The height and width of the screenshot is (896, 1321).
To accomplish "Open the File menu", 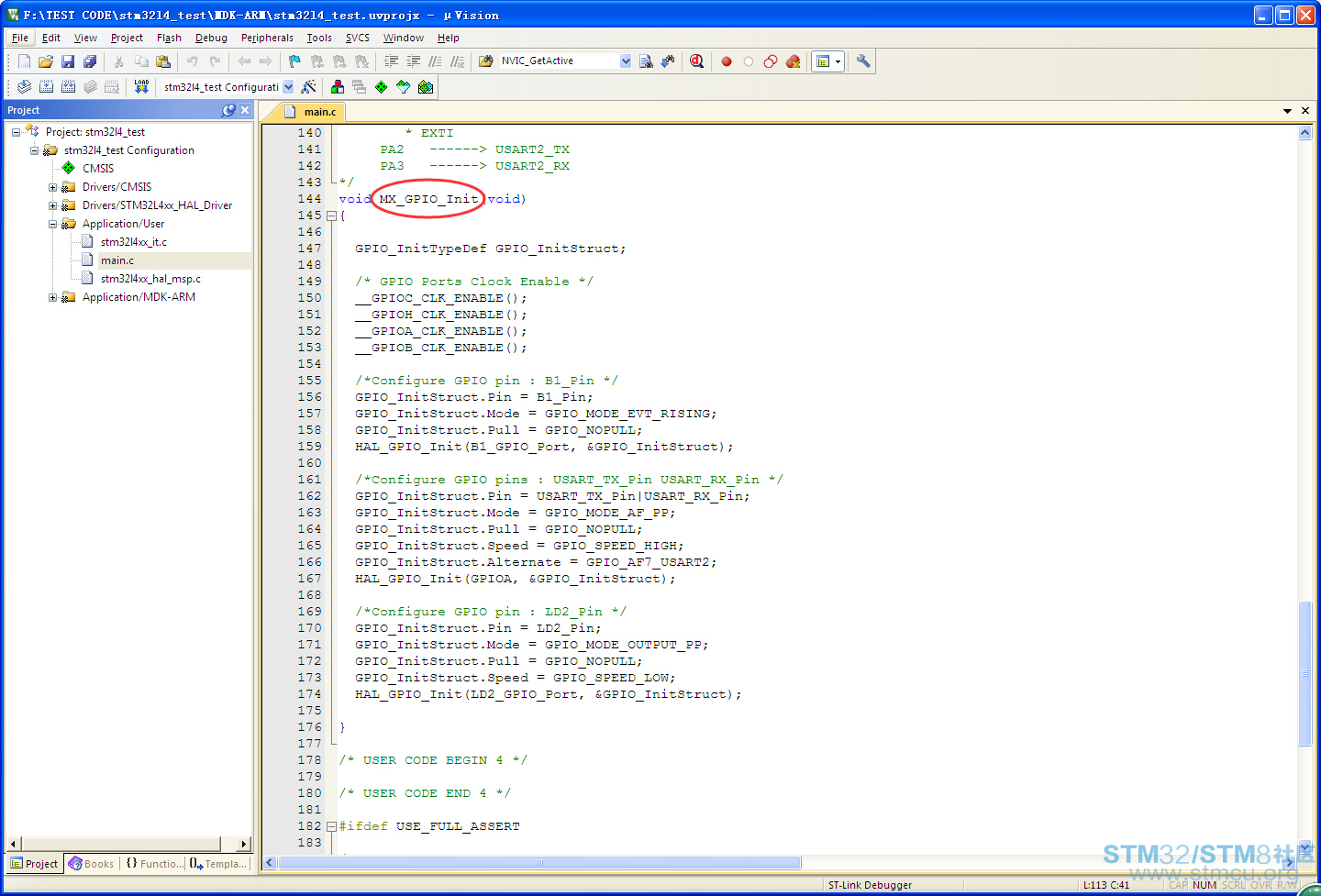I will (x=20, y=38).
